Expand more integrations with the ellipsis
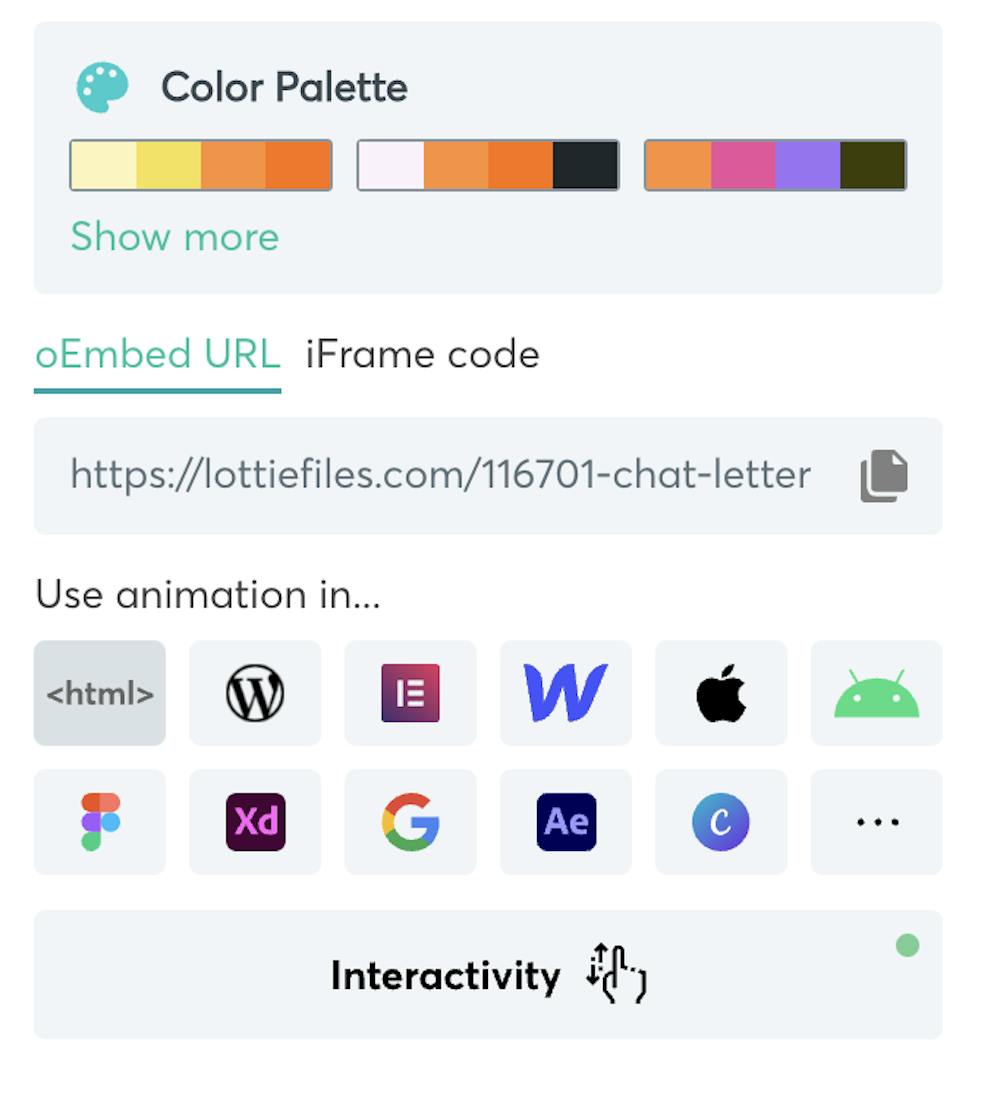 click(x=876, y=822)
